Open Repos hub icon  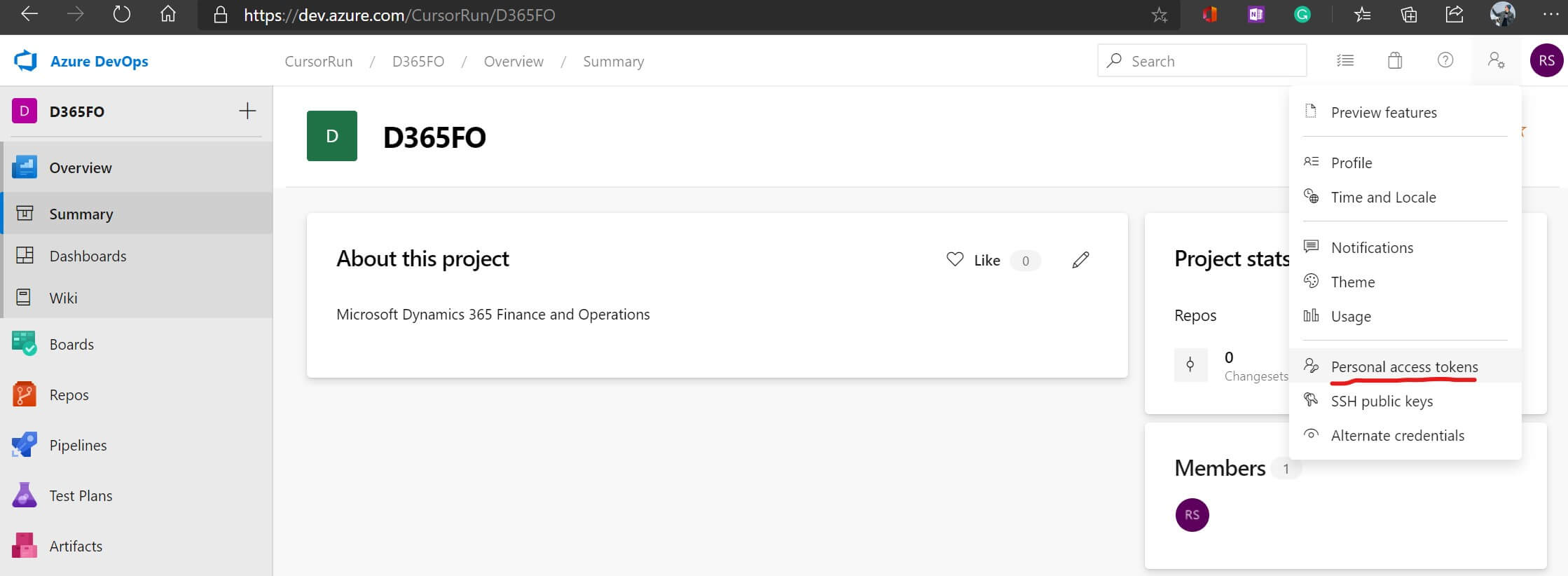25,395
